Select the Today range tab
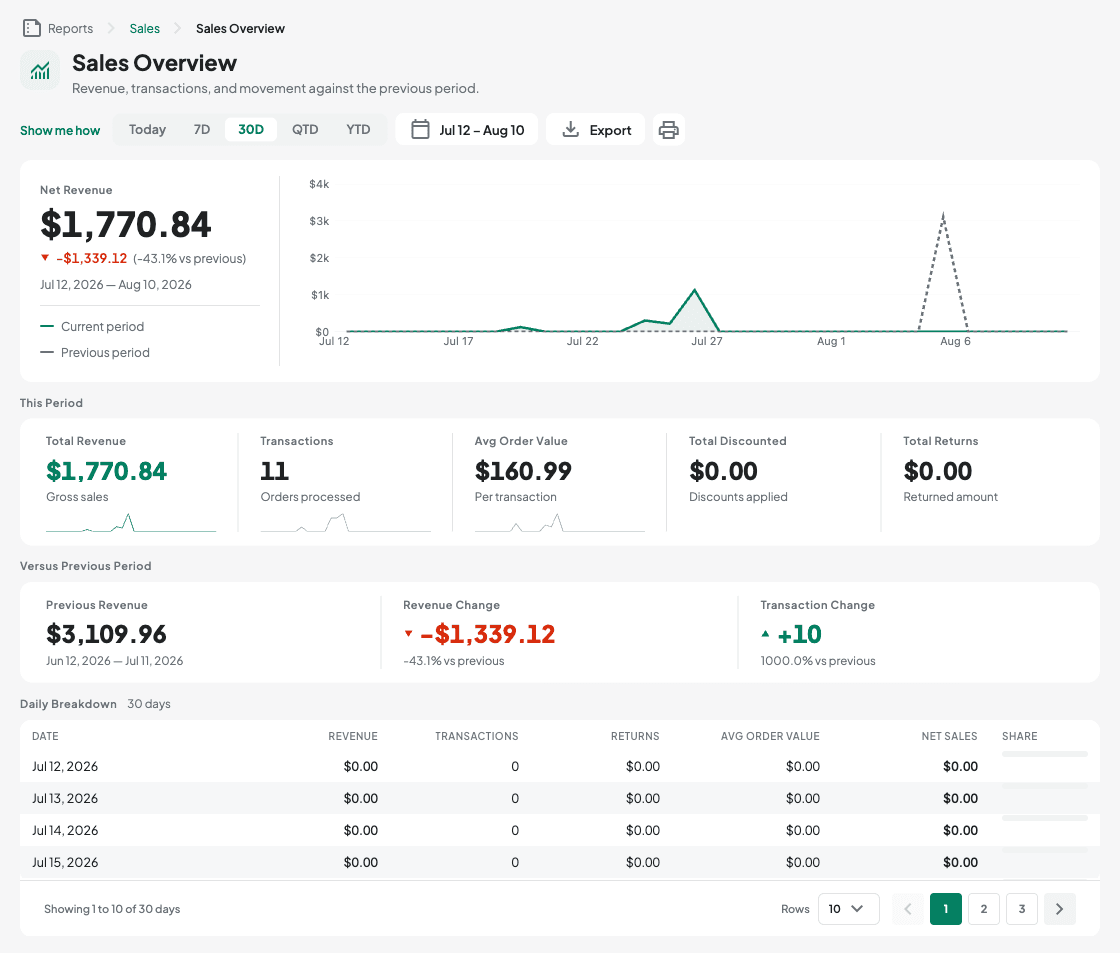1120x953 pixels. [147, 129]
